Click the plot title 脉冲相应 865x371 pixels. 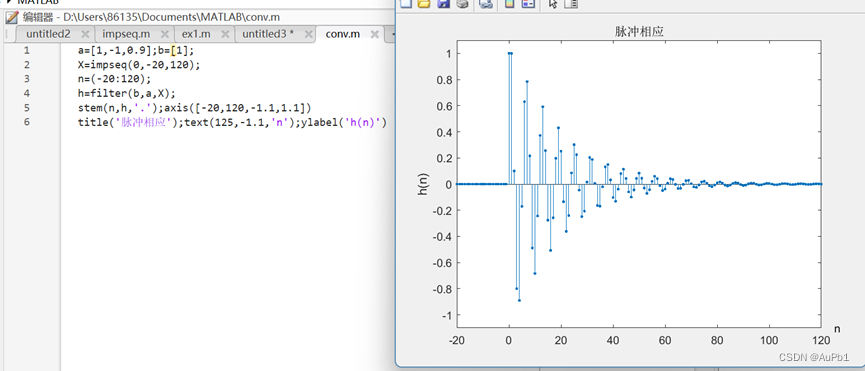click(639, 32)
